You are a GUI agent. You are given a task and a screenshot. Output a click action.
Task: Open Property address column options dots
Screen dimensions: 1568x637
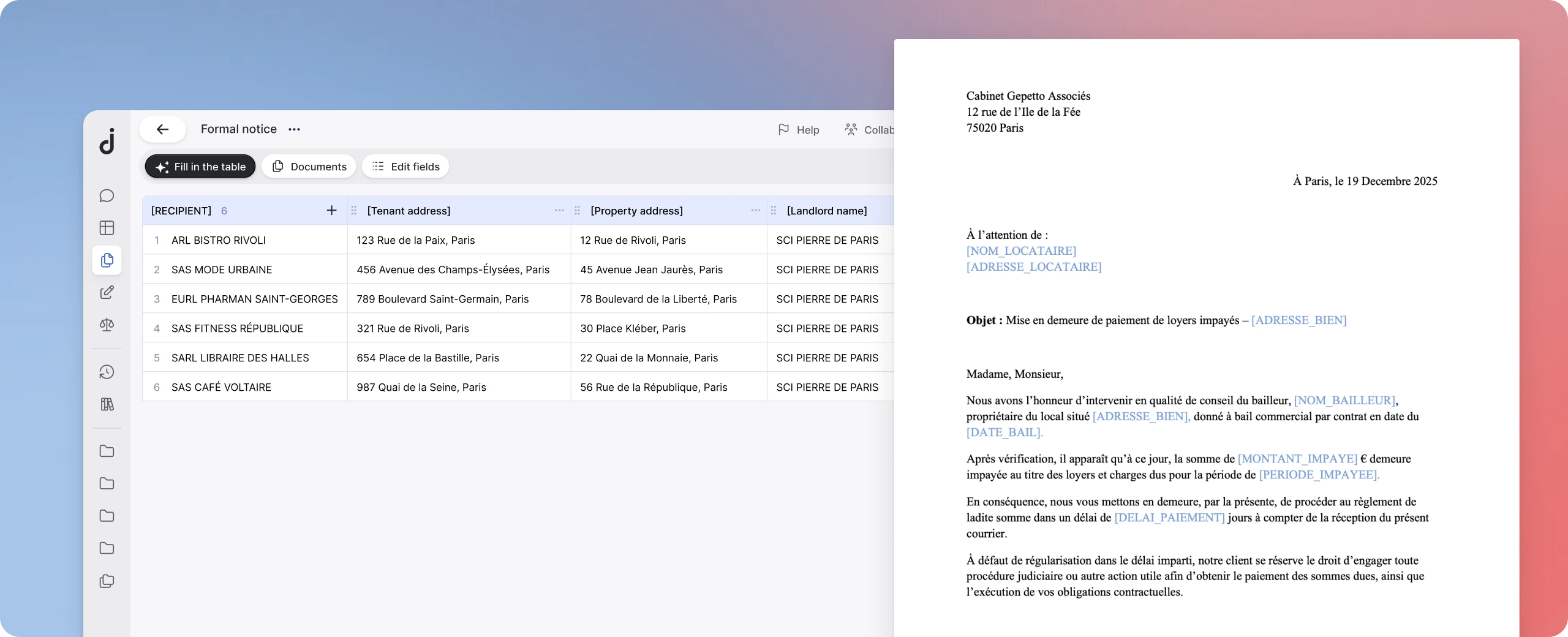click(x=755, y=210)
